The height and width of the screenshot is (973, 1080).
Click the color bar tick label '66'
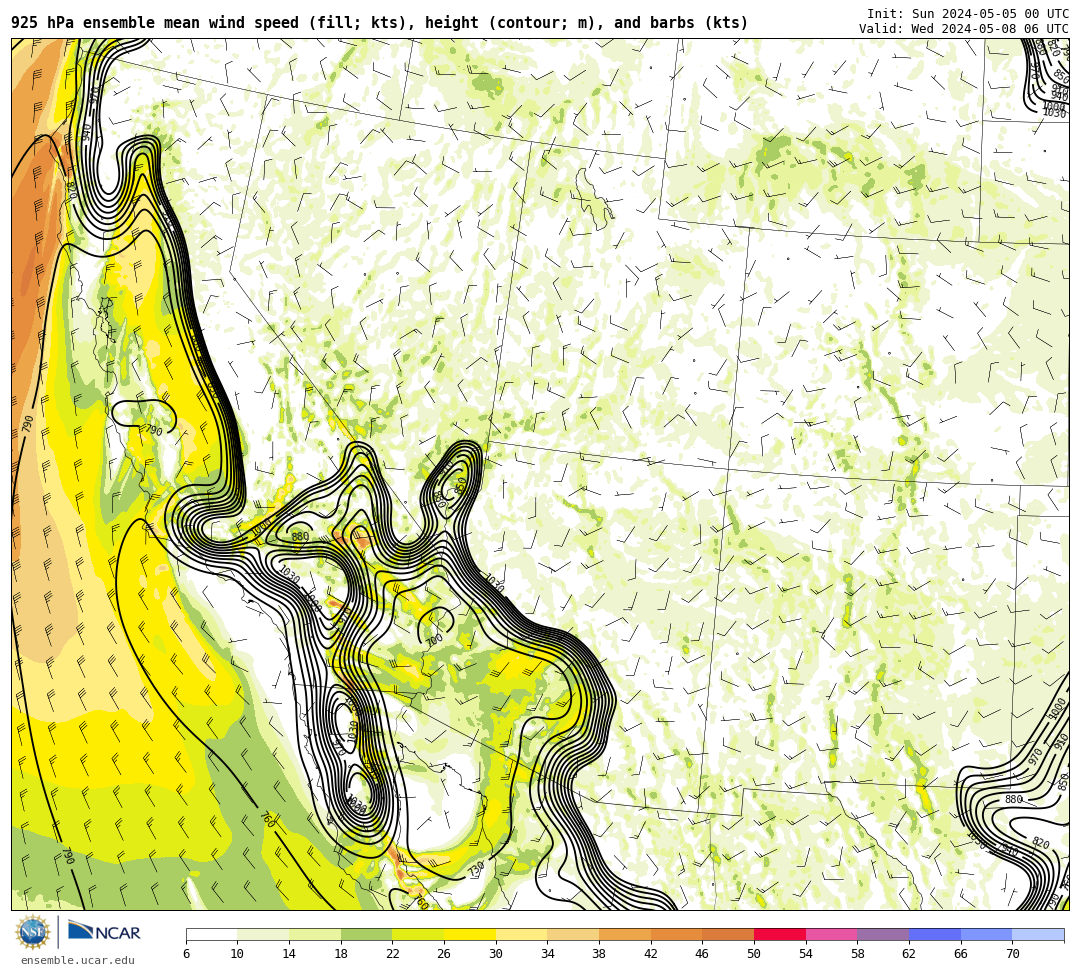tap(961, 954)
